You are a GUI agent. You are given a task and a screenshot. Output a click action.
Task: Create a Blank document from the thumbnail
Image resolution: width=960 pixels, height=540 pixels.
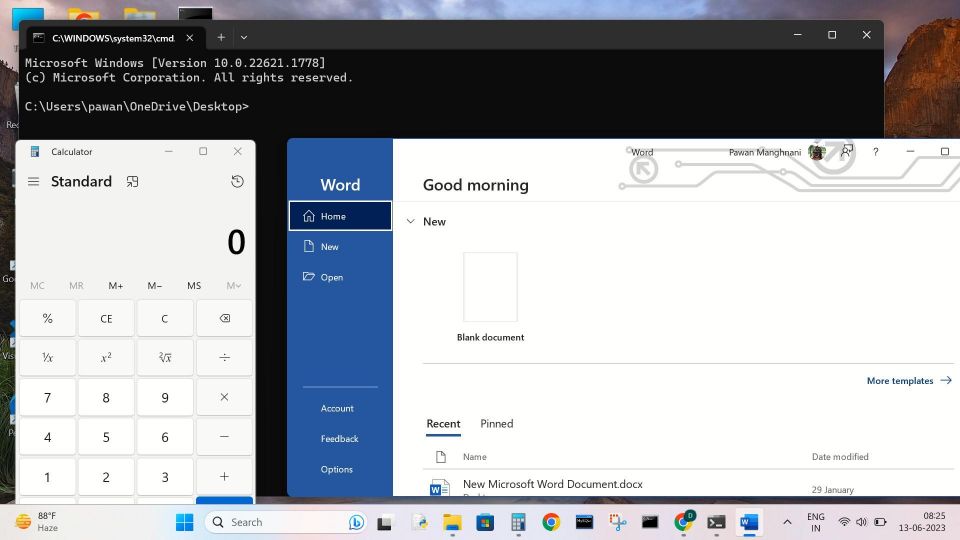click(490, 287)
